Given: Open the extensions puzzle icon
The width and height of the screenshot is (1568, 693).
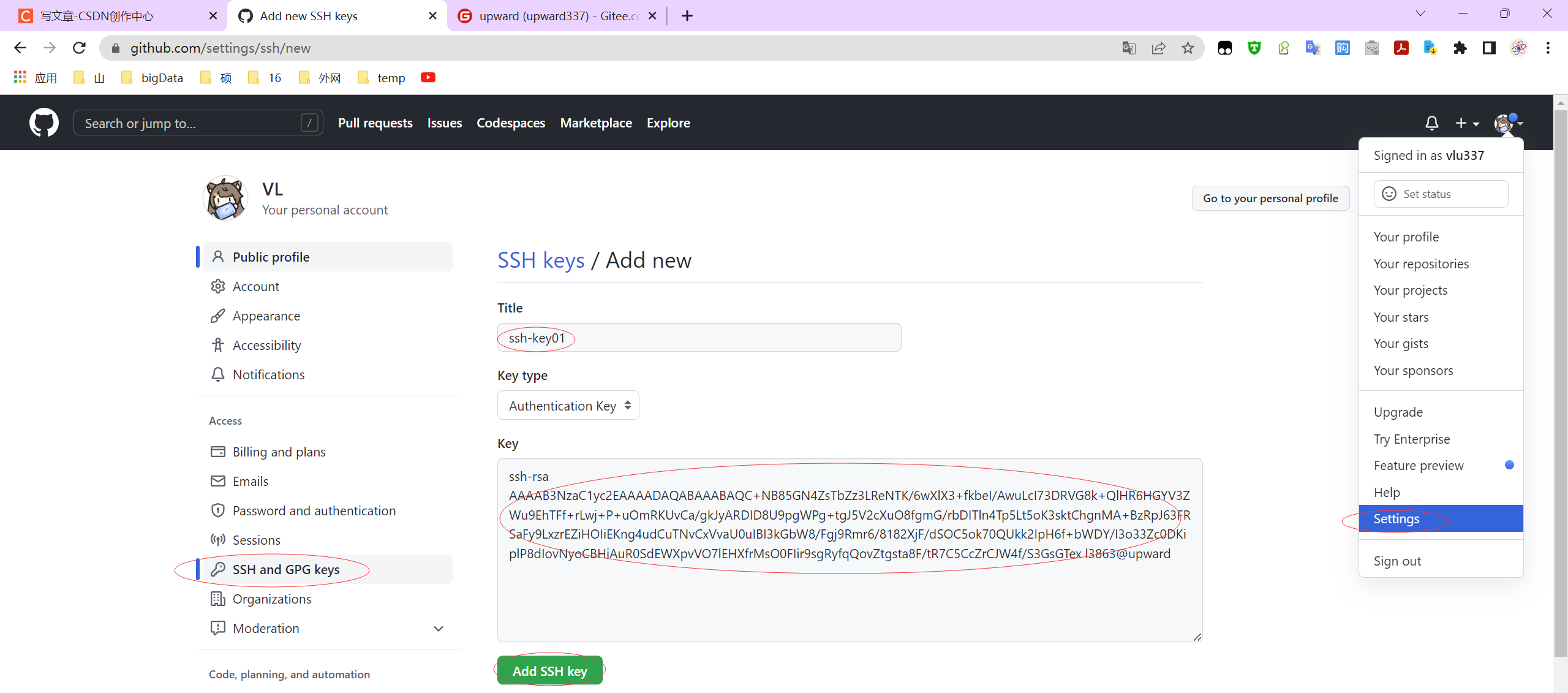Looking at the screenshot, I should point(1460,48).
